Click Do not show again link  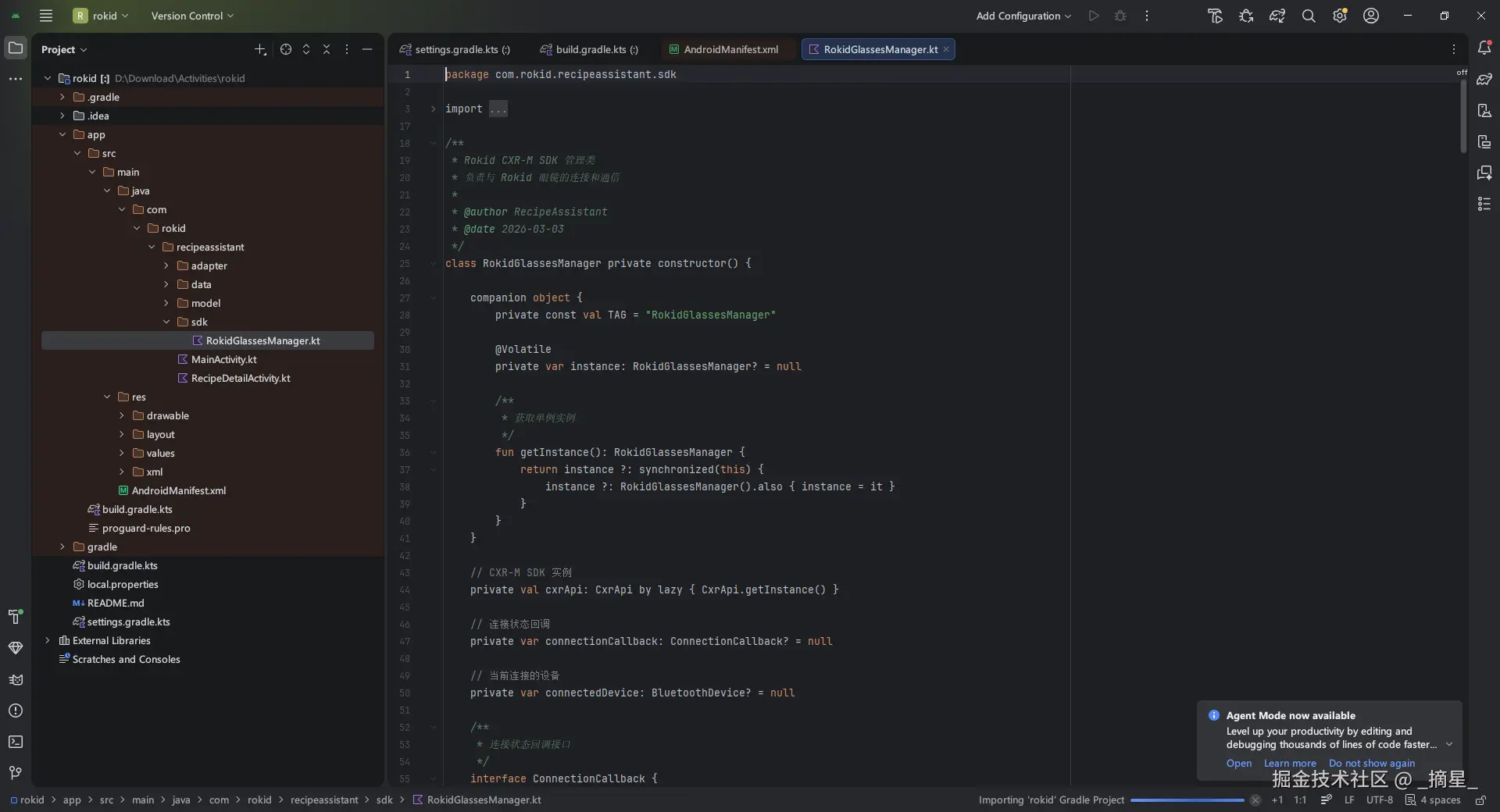click(x=1371, y=763)
